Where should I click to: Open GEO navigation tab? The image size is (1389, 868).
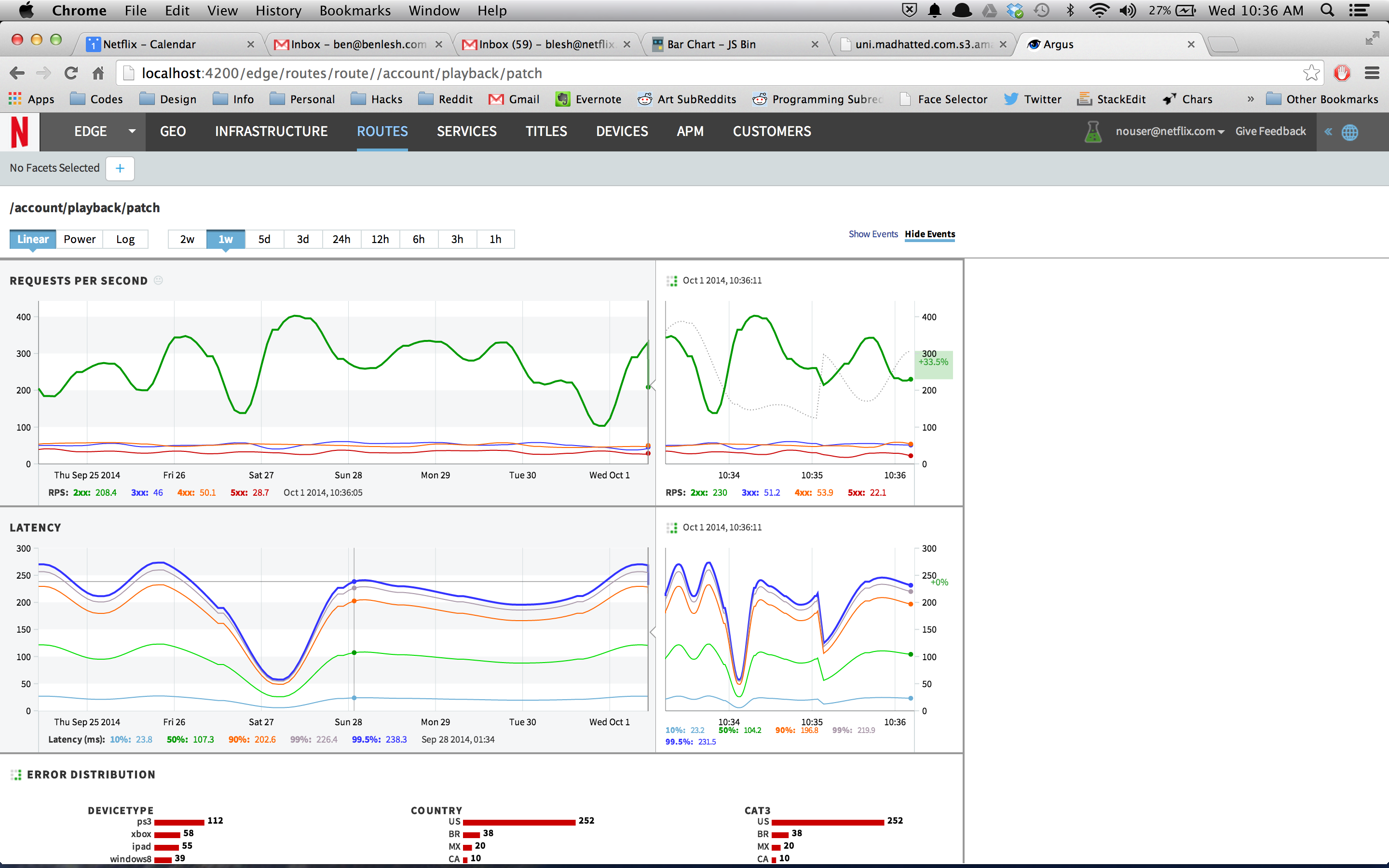(x=173, y=132)
